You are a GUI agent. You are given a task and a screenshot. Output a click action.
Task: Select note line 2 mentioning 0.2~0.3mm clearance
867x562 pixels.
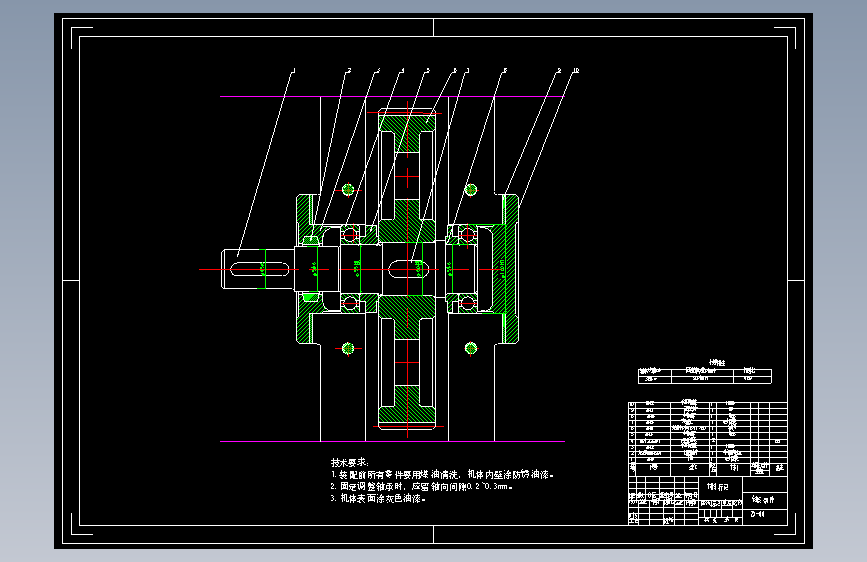coord(421,487)
